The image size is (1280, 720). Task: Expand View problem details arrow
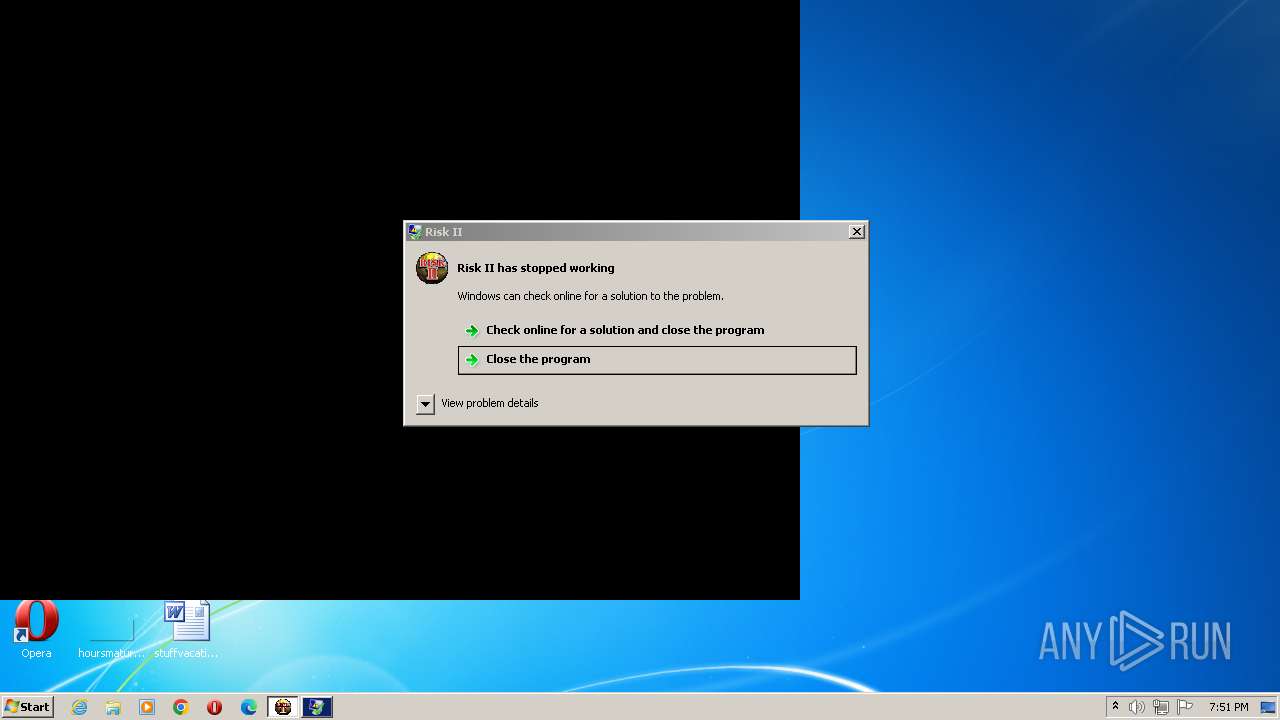click(425, 403)
